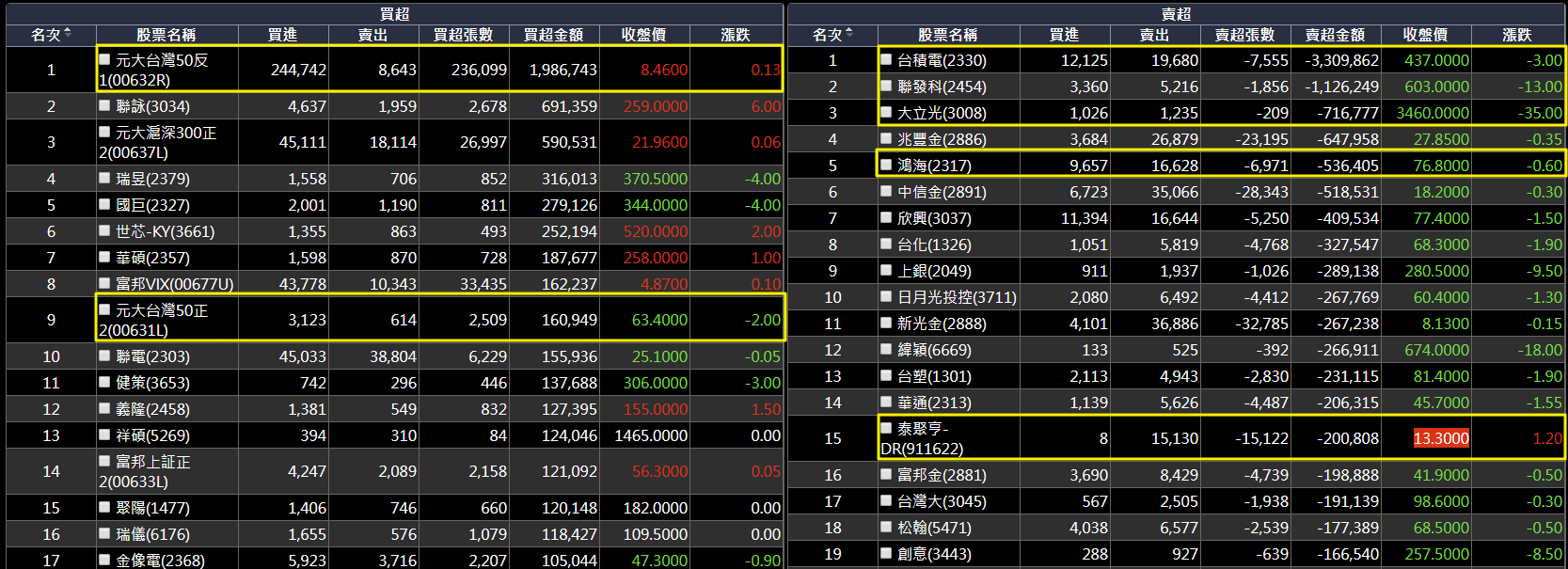Image resolution: width=1568 pixels, height=569 pixels.
Task: Select the 買超金額 value 1,986,743
Action: [x=563, y=70]
